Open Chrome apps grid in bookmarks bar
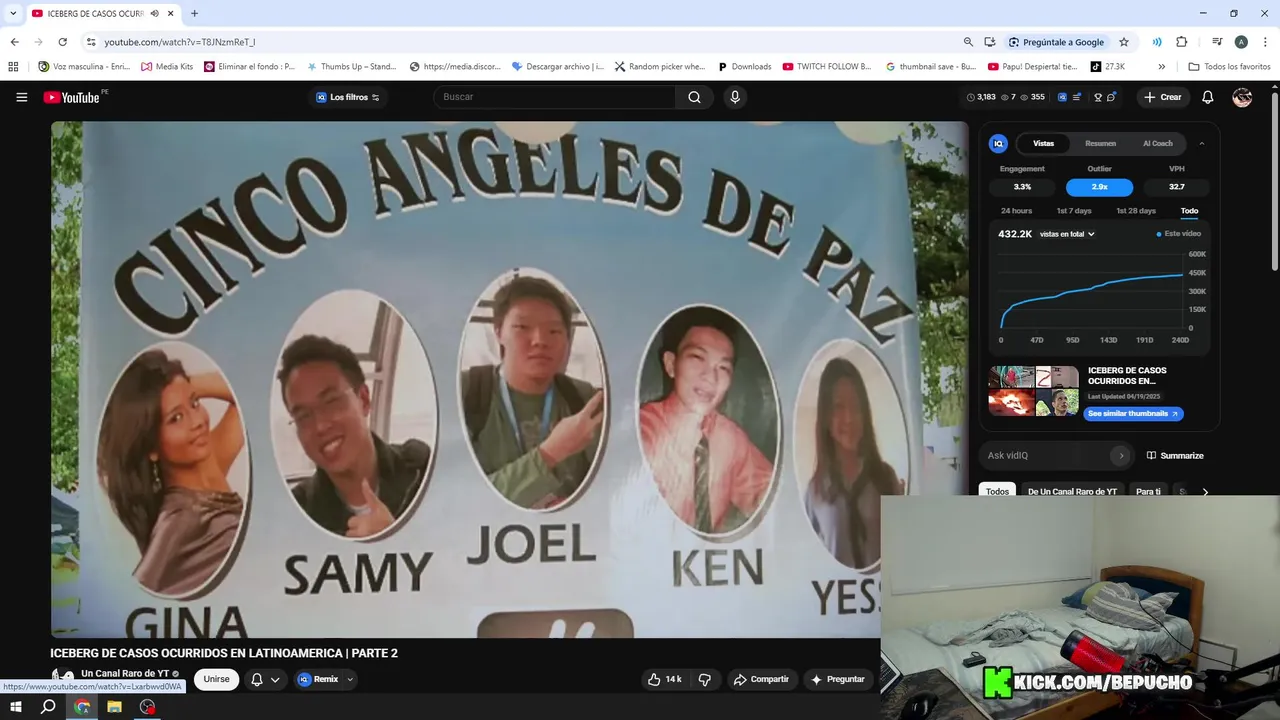Image resolution: width=1280 pixels, height=720 pixels. 13,67
